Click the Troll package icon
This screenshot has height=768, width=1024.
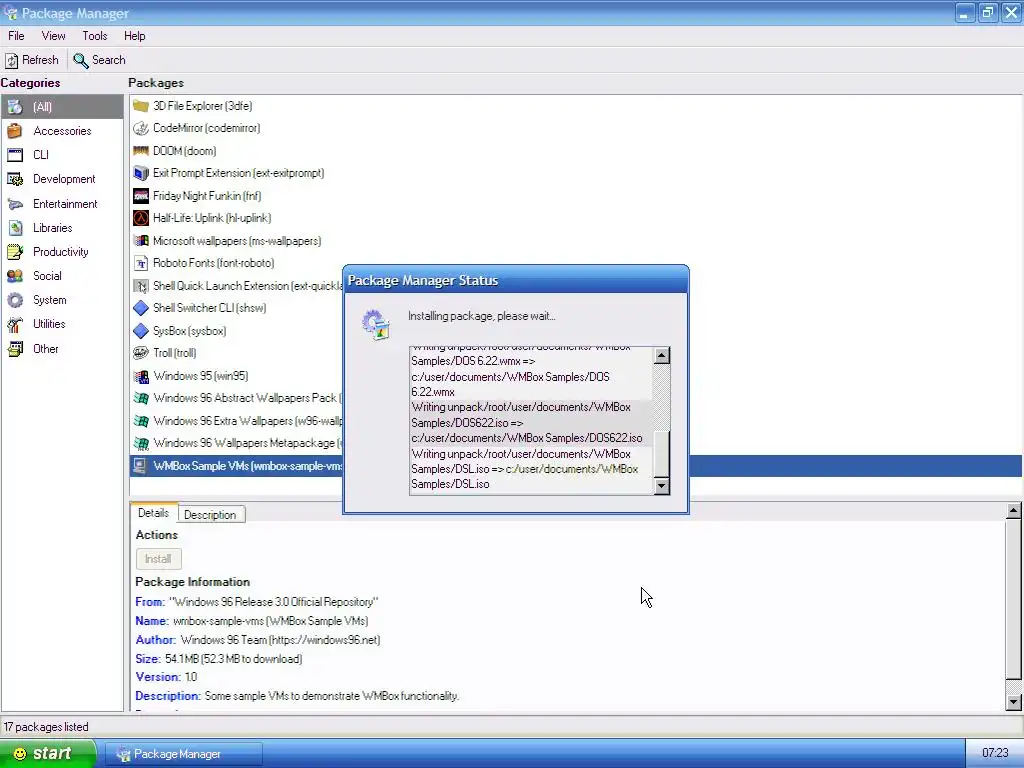(141, 353)
